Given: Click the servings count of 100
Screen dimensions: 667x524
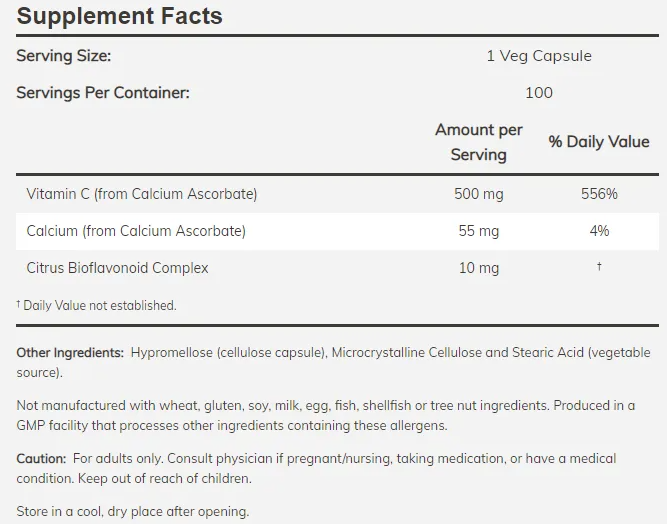Looking at the screenshot, I should pos(539,93).
